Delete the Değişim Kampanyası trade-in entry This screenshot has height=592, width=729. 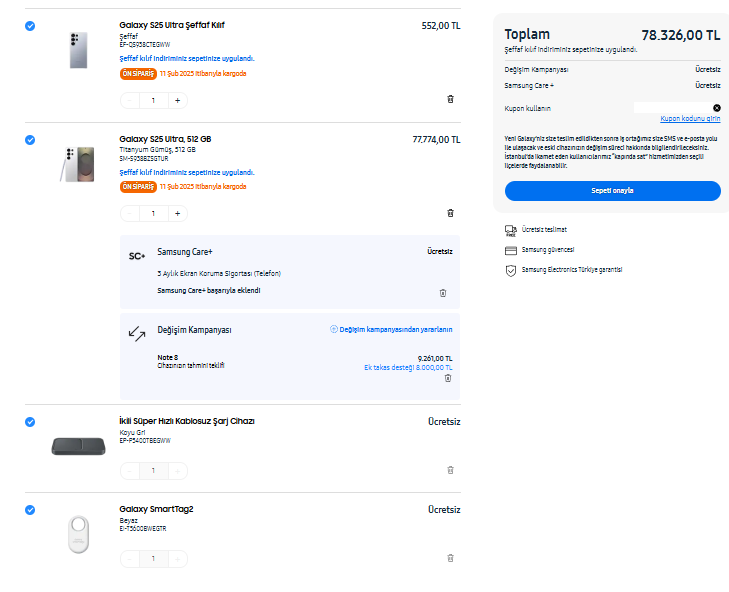[x=448, y=378]
